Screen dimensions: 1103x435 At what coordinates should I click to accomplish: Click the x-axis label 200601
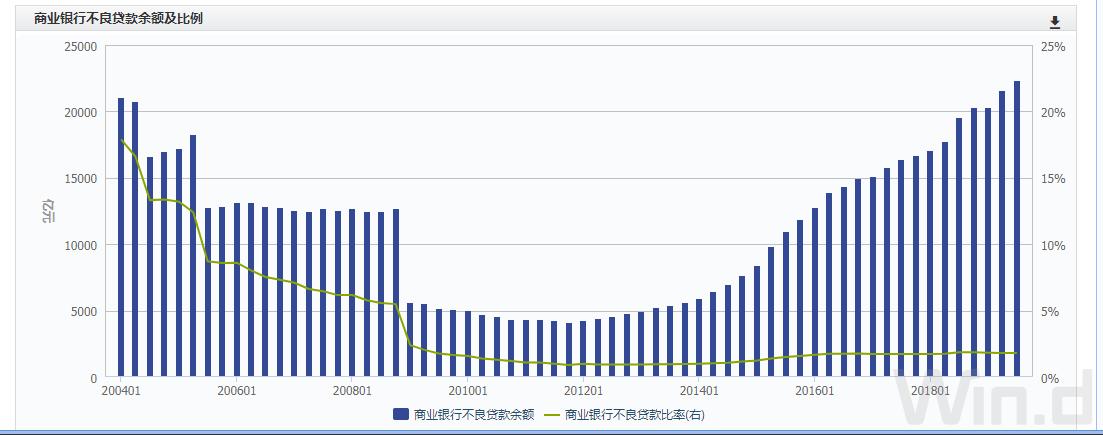[x=237, y=390]
